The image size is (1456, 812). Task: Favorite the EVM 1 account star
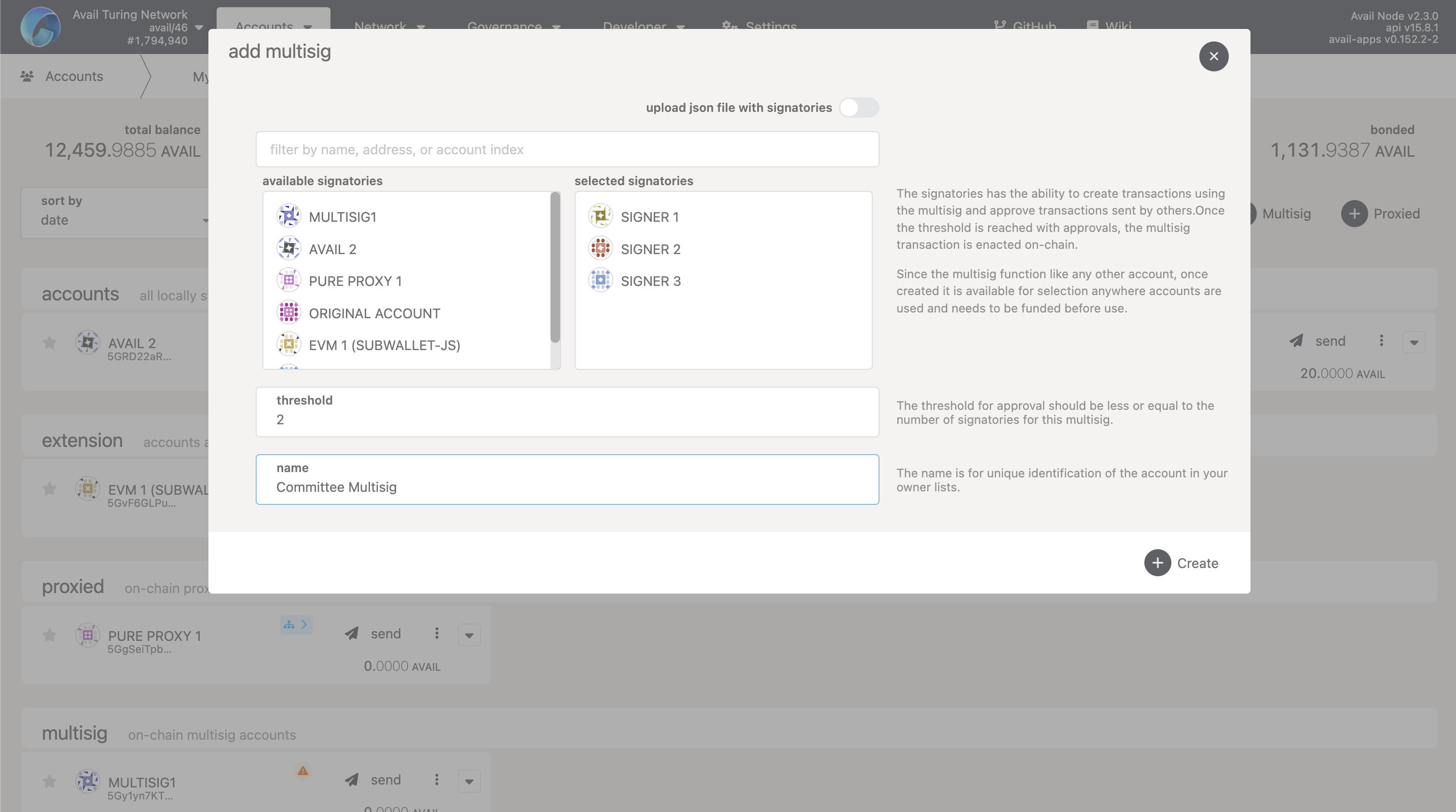(x=49, y=489)
